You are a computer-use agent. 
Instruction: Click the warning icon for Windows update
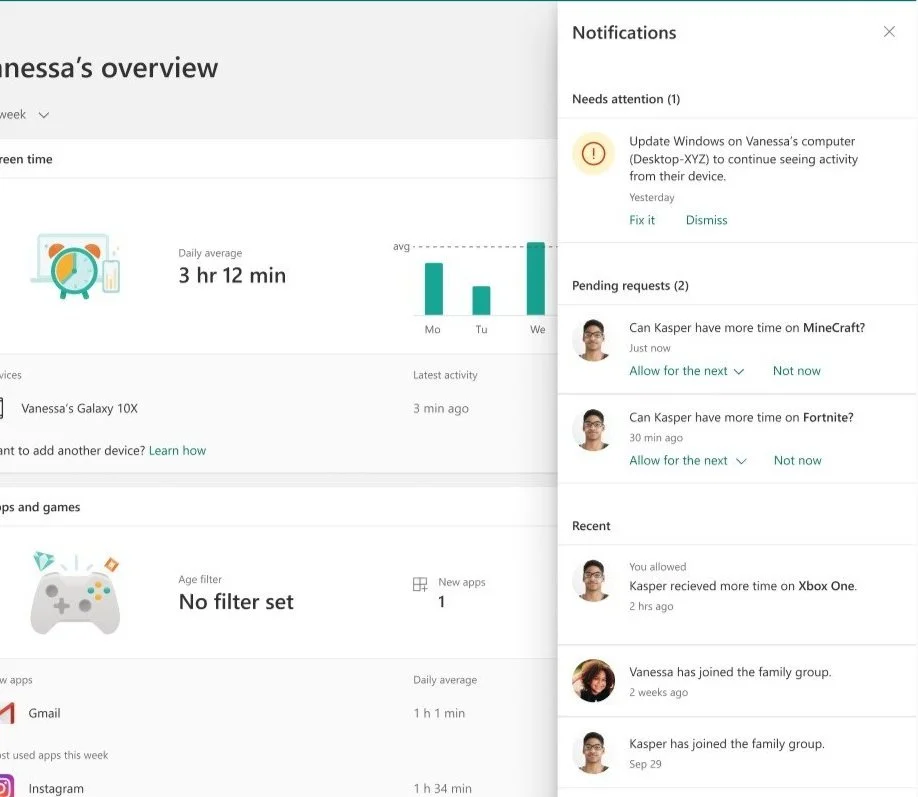click(593, 153)
